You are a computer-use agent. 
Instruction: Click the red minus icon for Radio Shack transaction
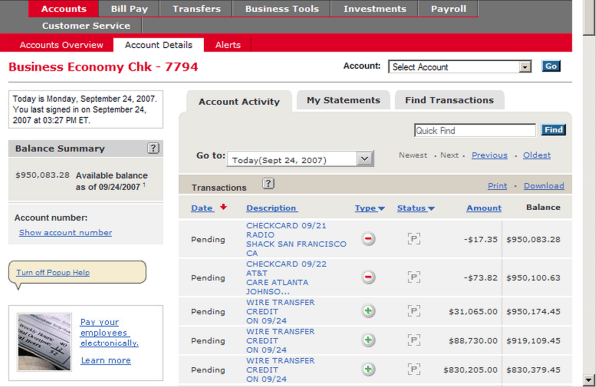368,239
